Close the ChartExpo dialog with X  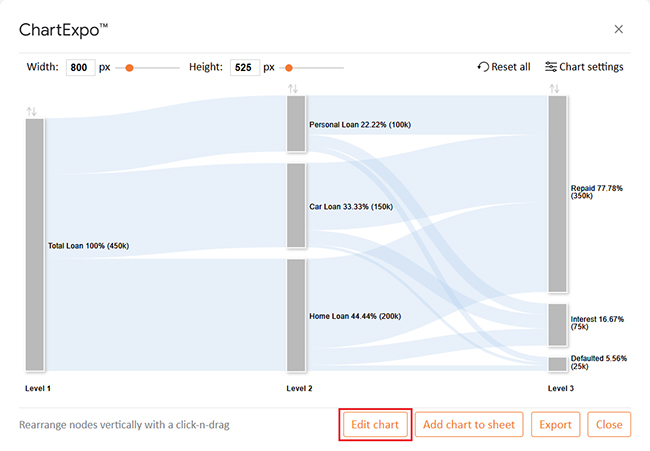pyautogui.click(x=619, y=29)
